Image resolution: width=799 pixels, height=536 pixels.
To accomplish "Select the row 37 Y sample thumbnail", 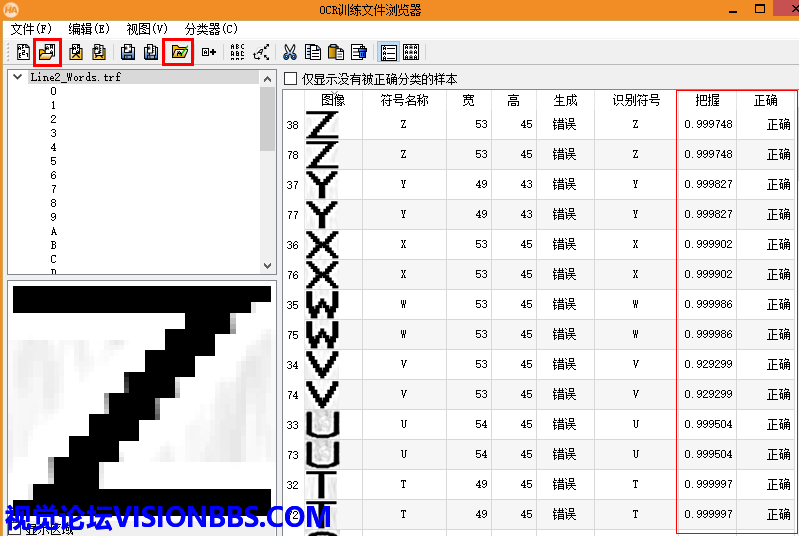I will point(322,184).
